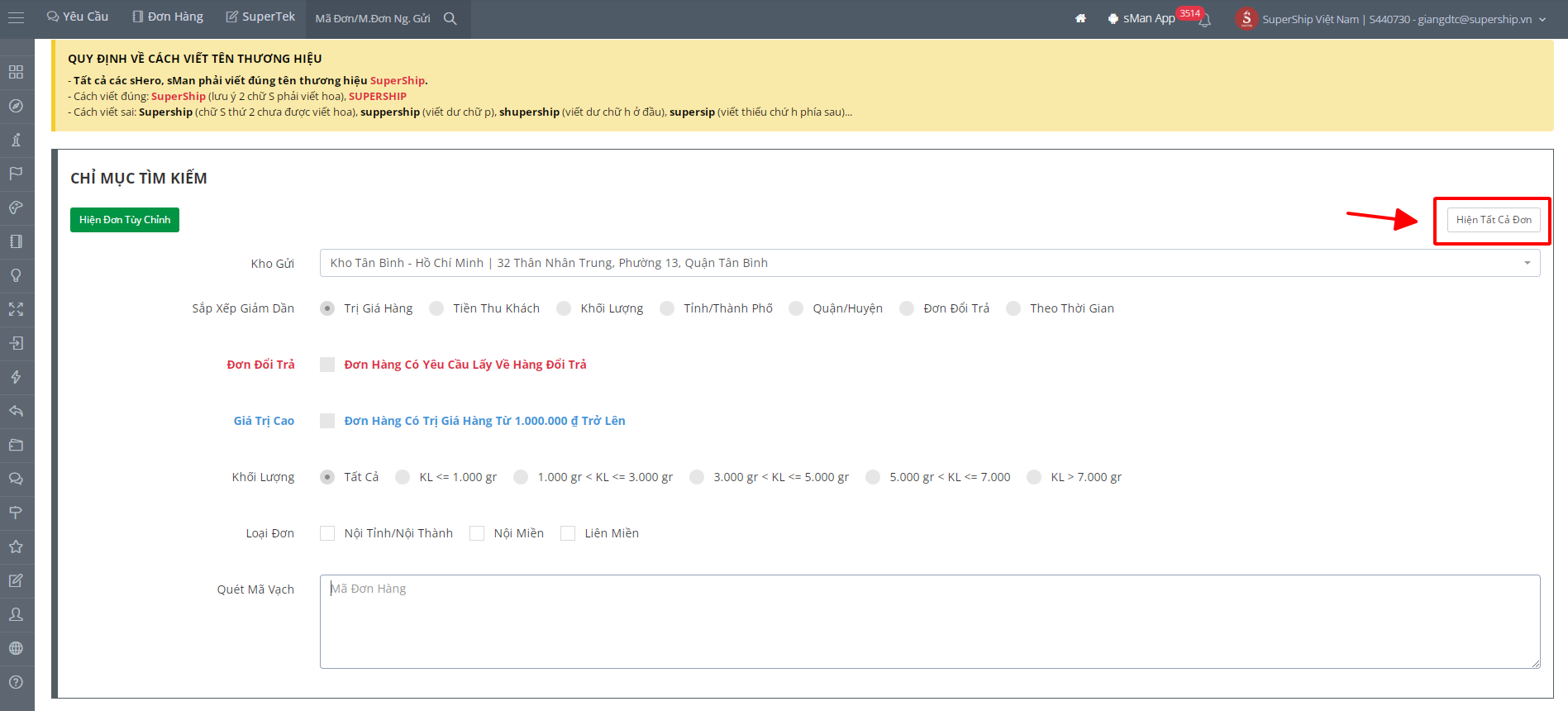The height and width of the screenshot is (711, 1568).
Task: Select KL > 7.000 gr radio
Action: click(1034, 477)
